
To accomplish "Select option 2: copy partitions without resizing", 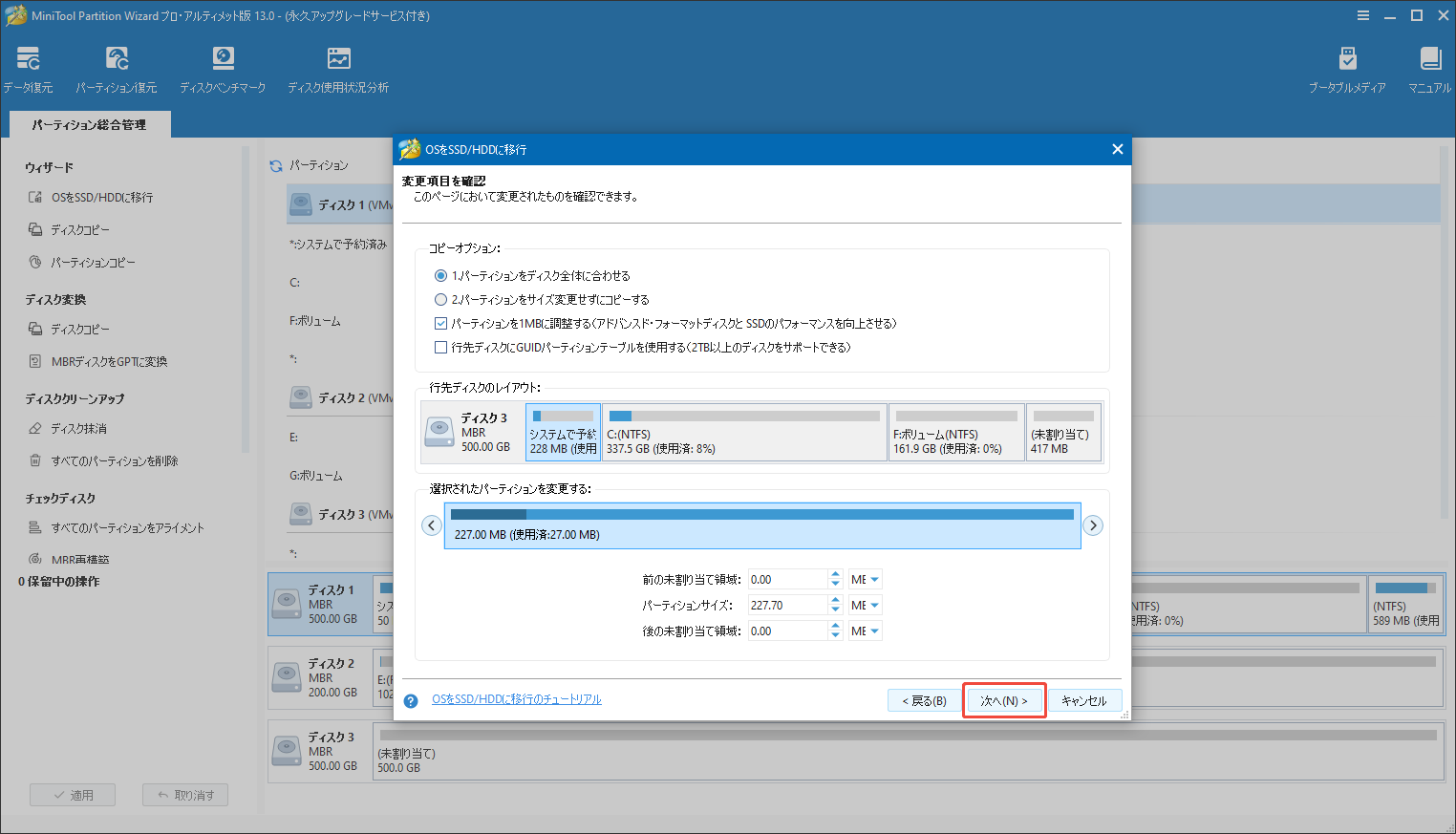I will coord(440,299).
